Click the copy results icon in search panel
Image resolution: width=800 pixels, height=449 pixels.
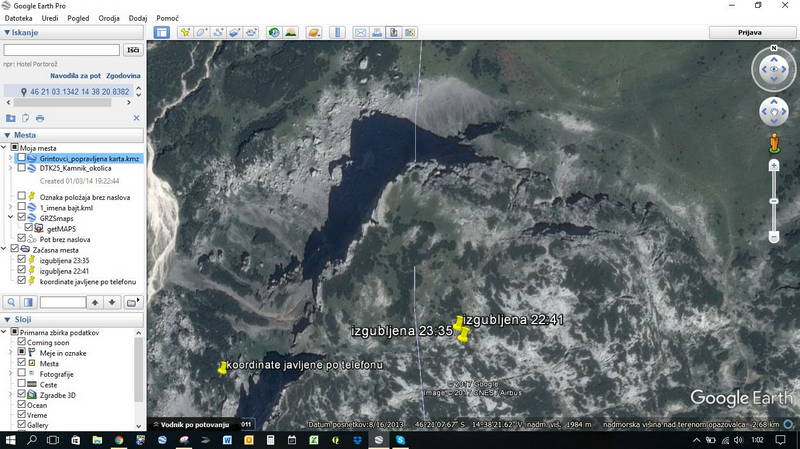26,118
